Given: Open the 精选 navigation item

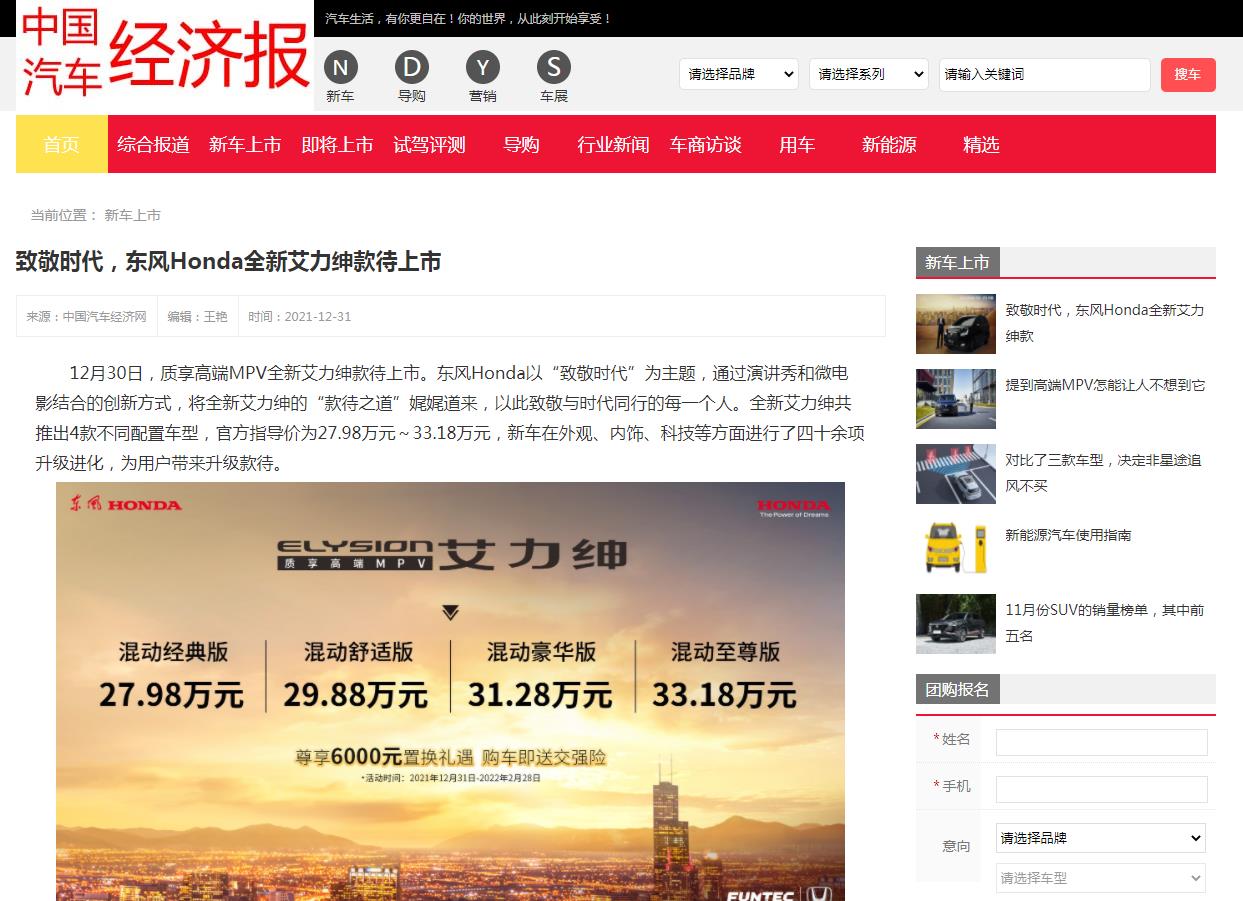Looking at the screenshot, I should pos(981,144).
